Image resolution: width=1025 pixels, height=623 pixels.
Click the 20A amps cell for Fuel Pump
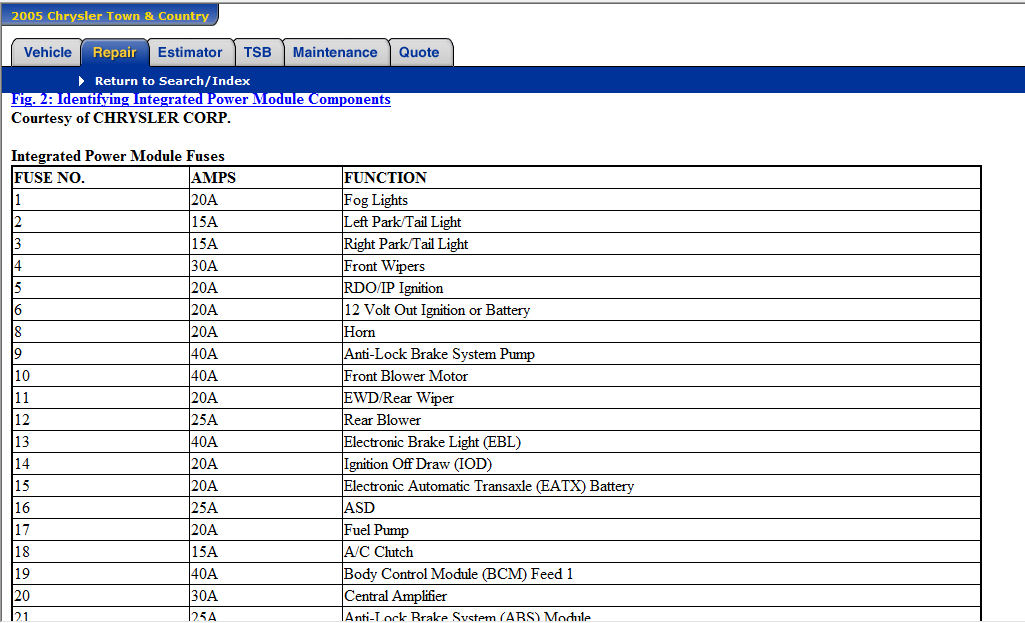(x=265, y=530)
